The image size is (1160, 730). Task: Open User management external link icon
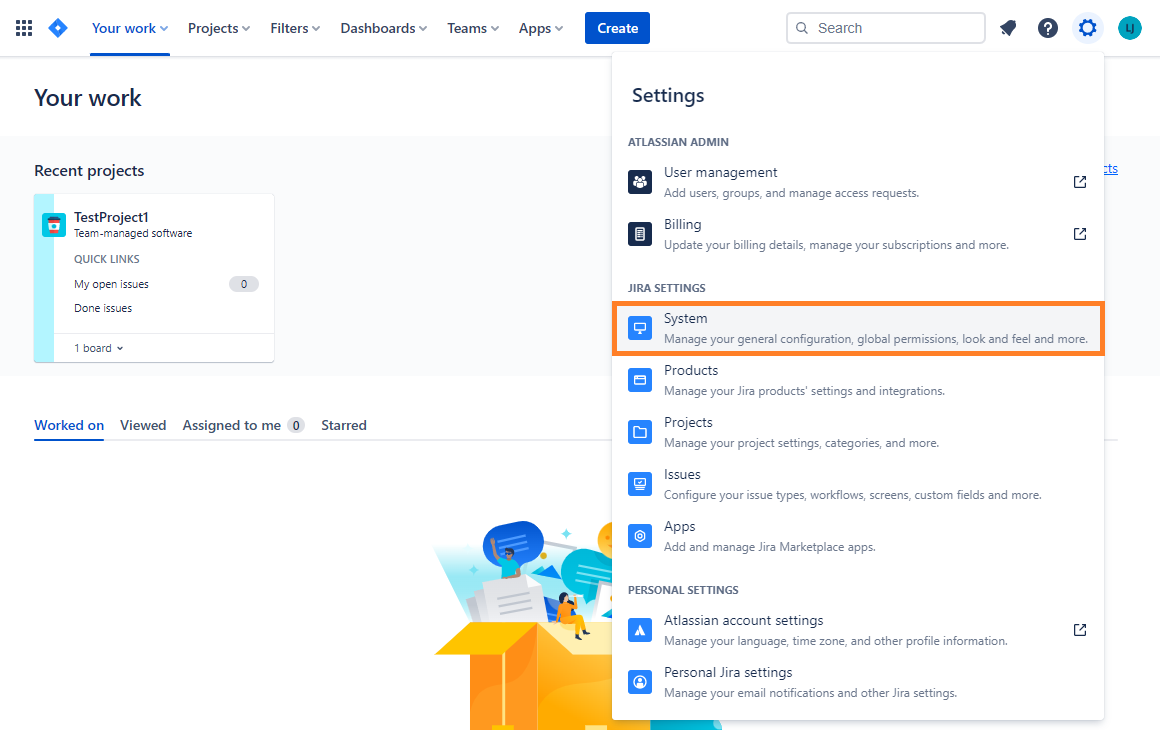pos(1080,182)
